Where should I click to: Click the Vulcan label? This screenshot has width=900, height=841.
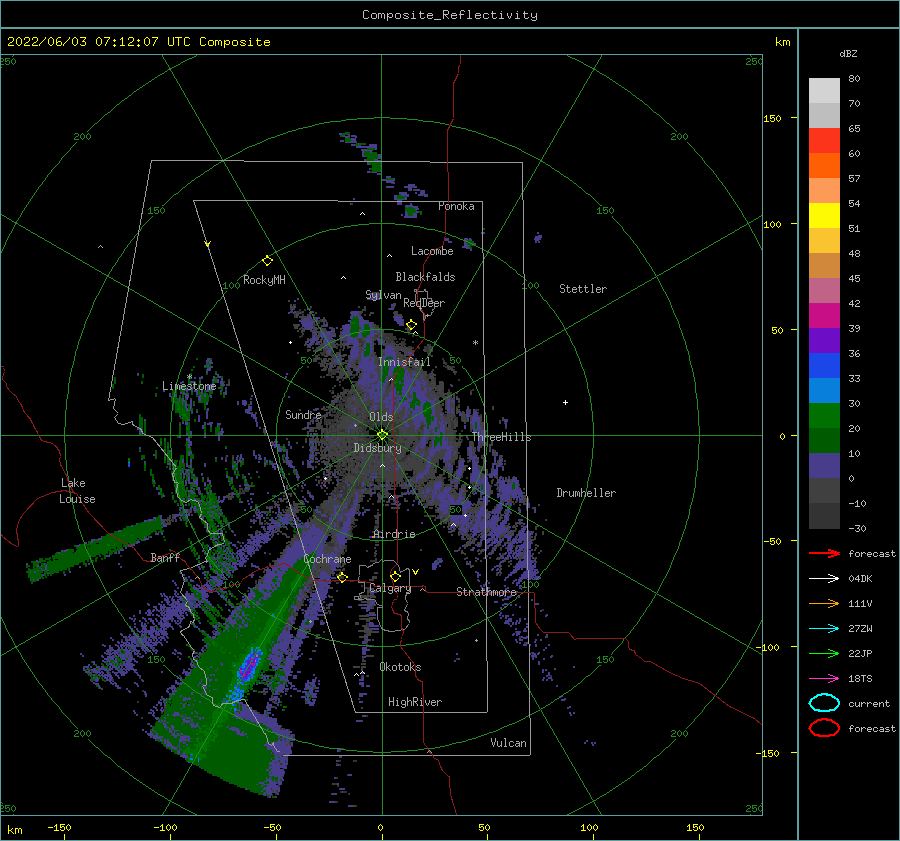[508, 743]
